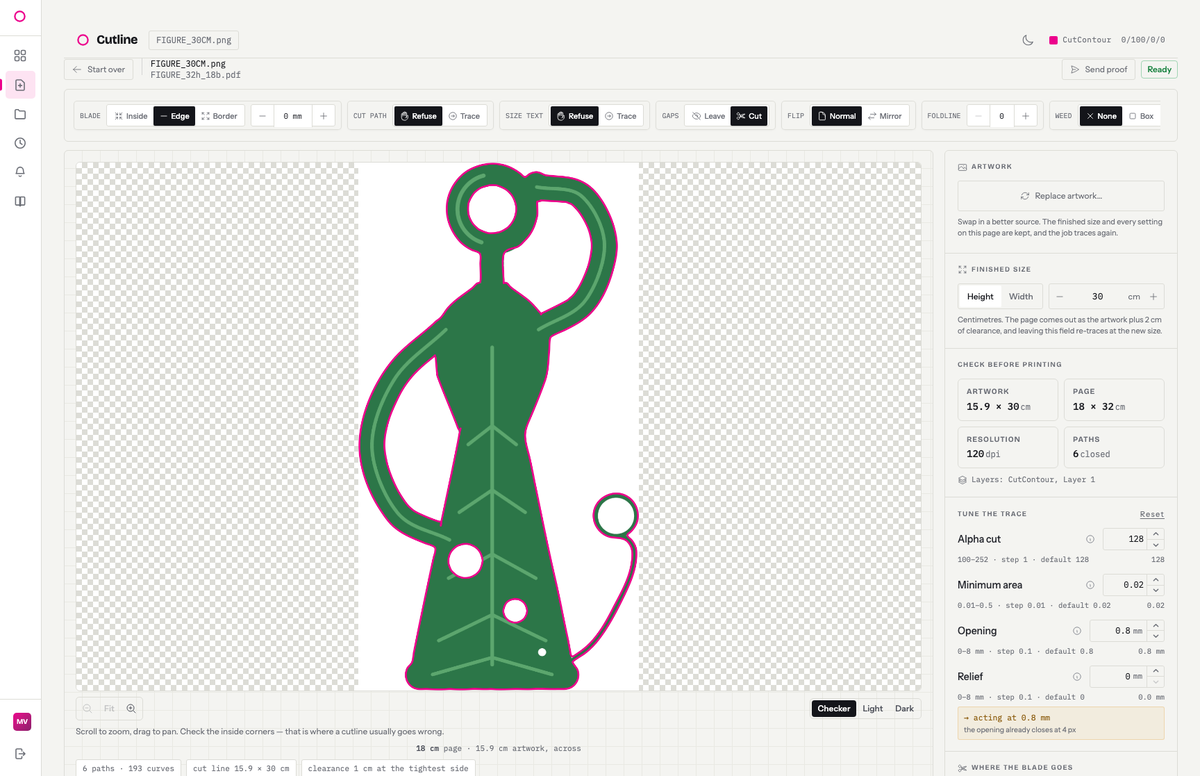
Task: Set Gaps to Cut
Action: pyautogui.click(x=749, y=116)
